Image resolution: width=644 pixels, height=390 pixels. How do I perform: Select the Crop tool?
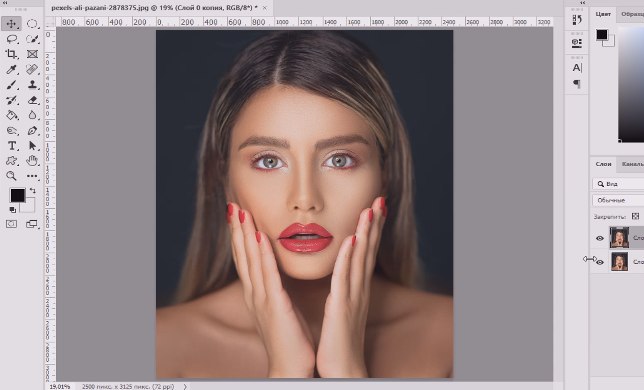(x=11, y=54)
